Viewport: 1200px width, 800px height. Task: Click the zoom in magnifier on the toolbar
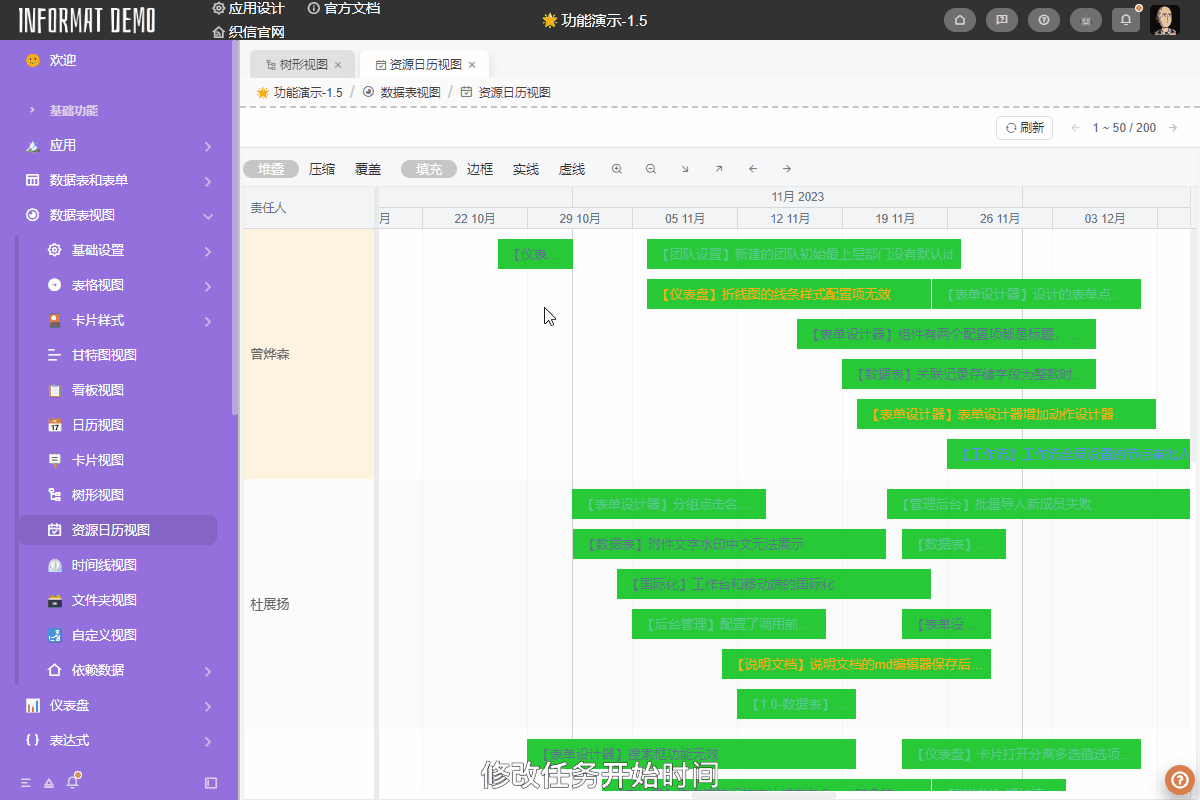(616, 169)
